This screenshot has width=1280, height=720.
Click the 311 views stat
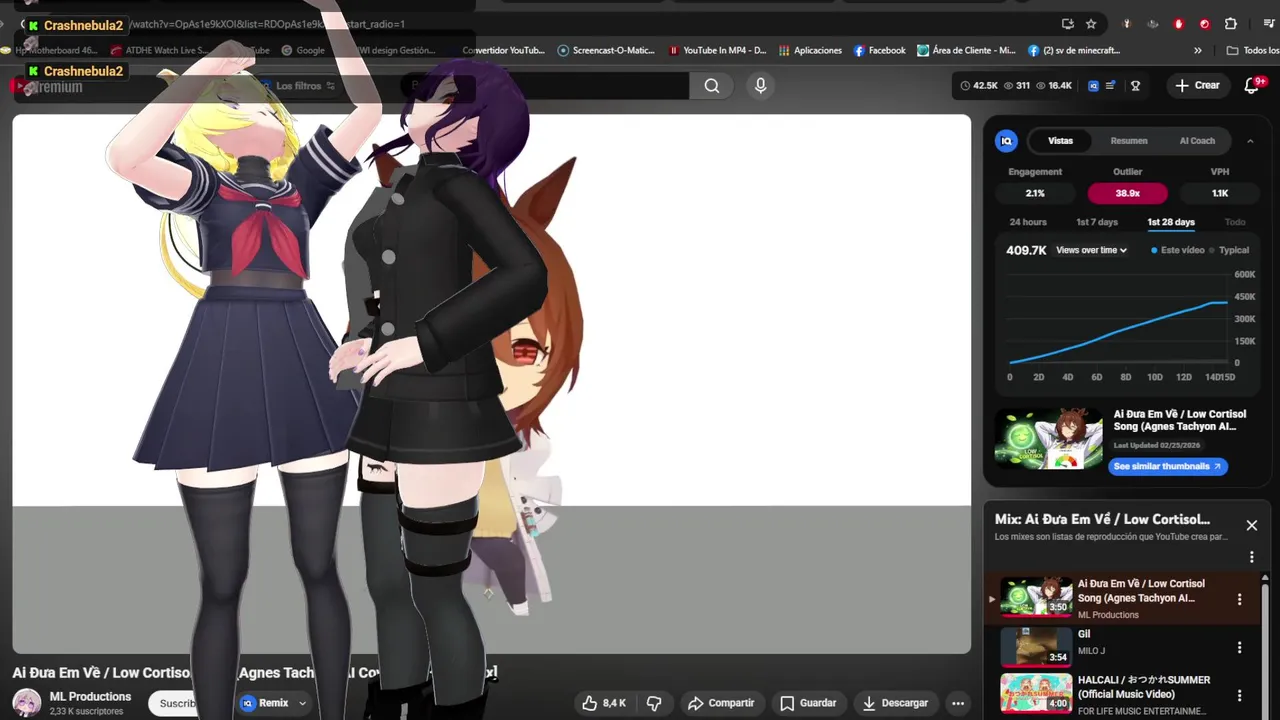pyautogui.click(x=1017, y=86)
